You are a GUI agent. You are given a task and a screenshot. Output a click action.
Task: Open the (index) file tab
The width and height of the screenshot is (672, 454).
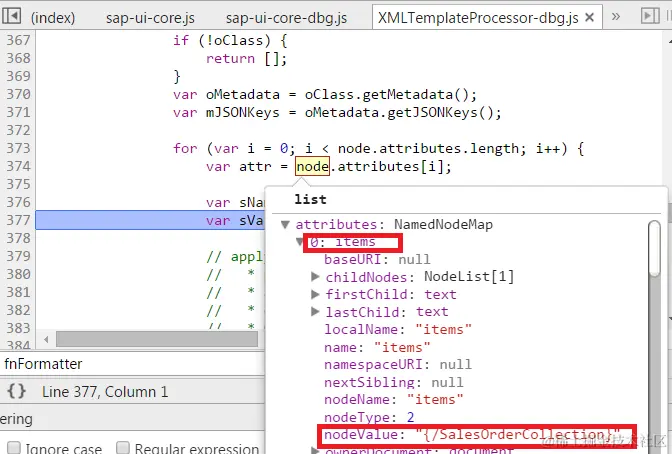pyautogui.click(x=53, y=18)
